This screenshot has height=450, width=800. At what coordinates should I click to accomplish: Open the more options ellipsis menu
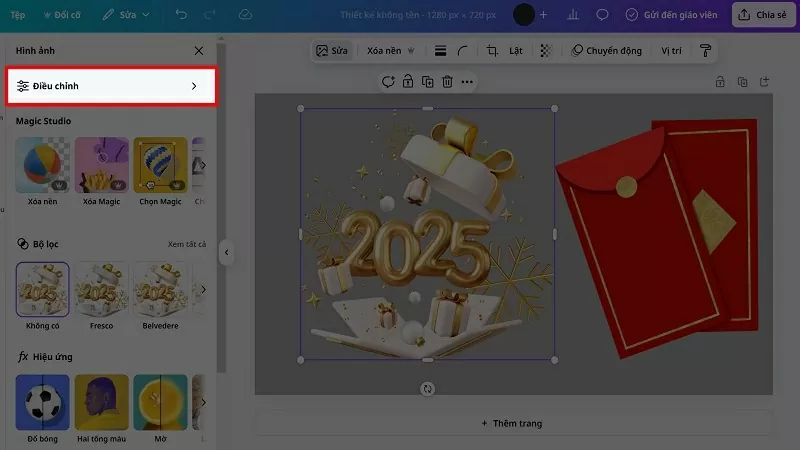point(467,82)
